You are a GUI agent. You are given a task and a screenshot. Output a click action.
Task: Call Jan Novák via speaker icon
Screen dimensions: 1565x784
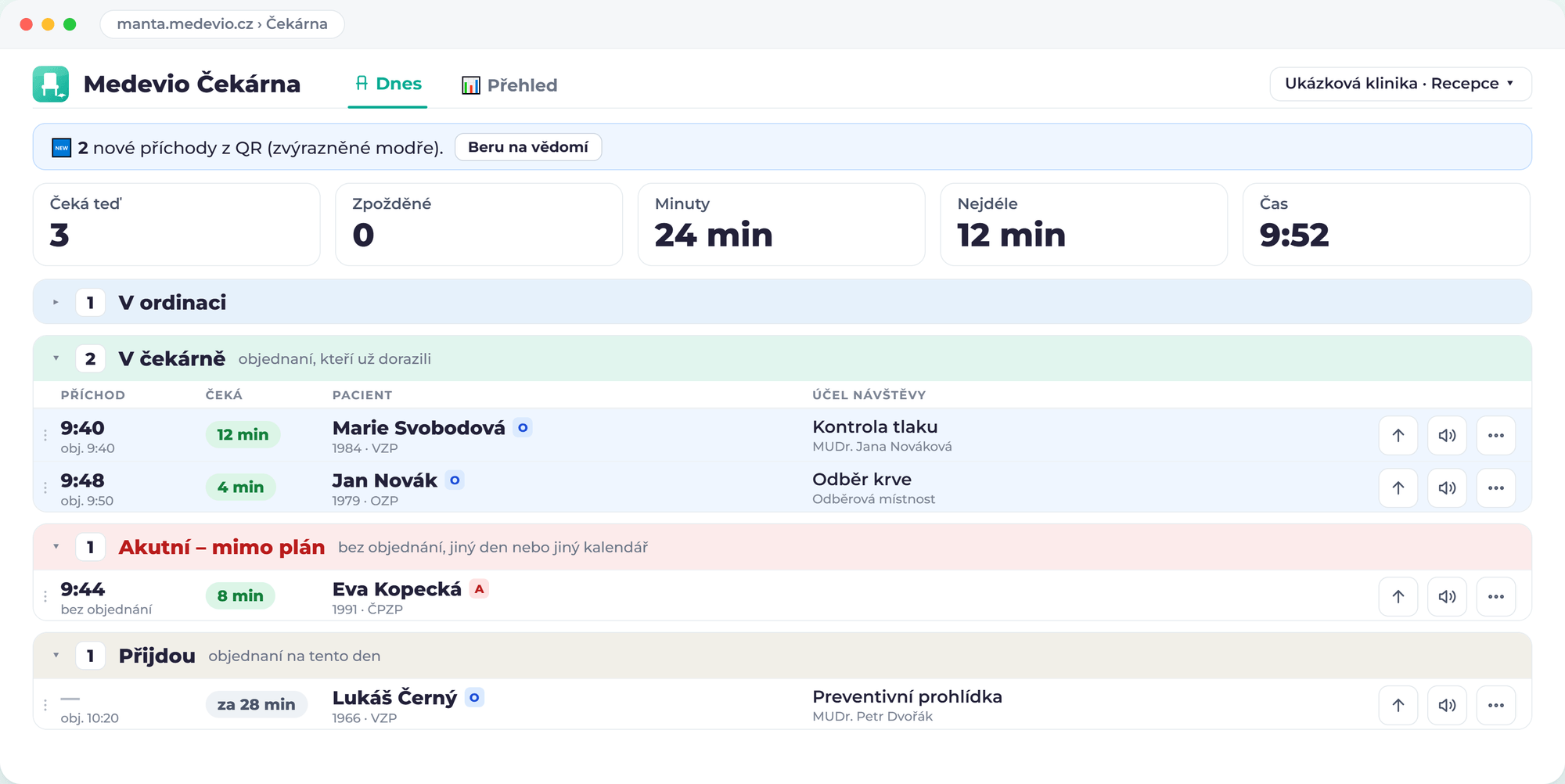pyautogui.click(x=1447, y=488)
